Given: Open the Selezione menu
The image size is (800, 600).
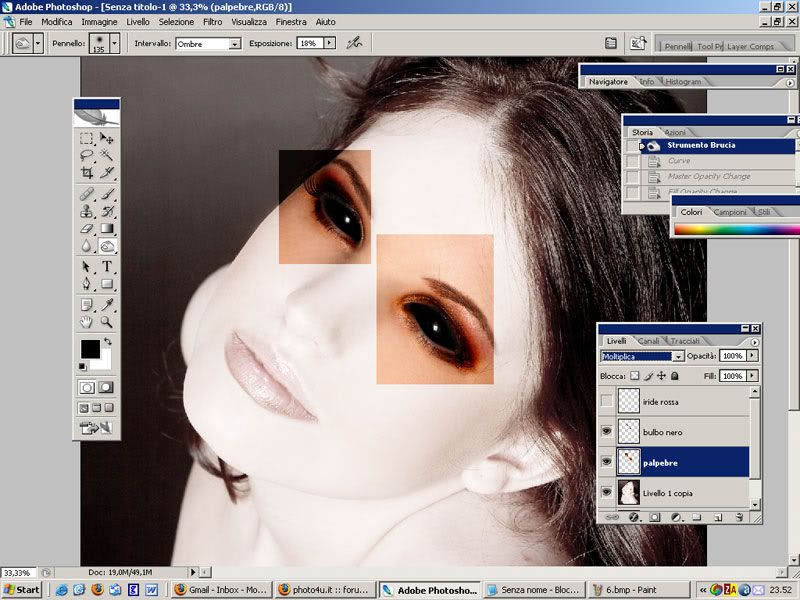Looking at the screenshot, I should (x=176, y=22).
